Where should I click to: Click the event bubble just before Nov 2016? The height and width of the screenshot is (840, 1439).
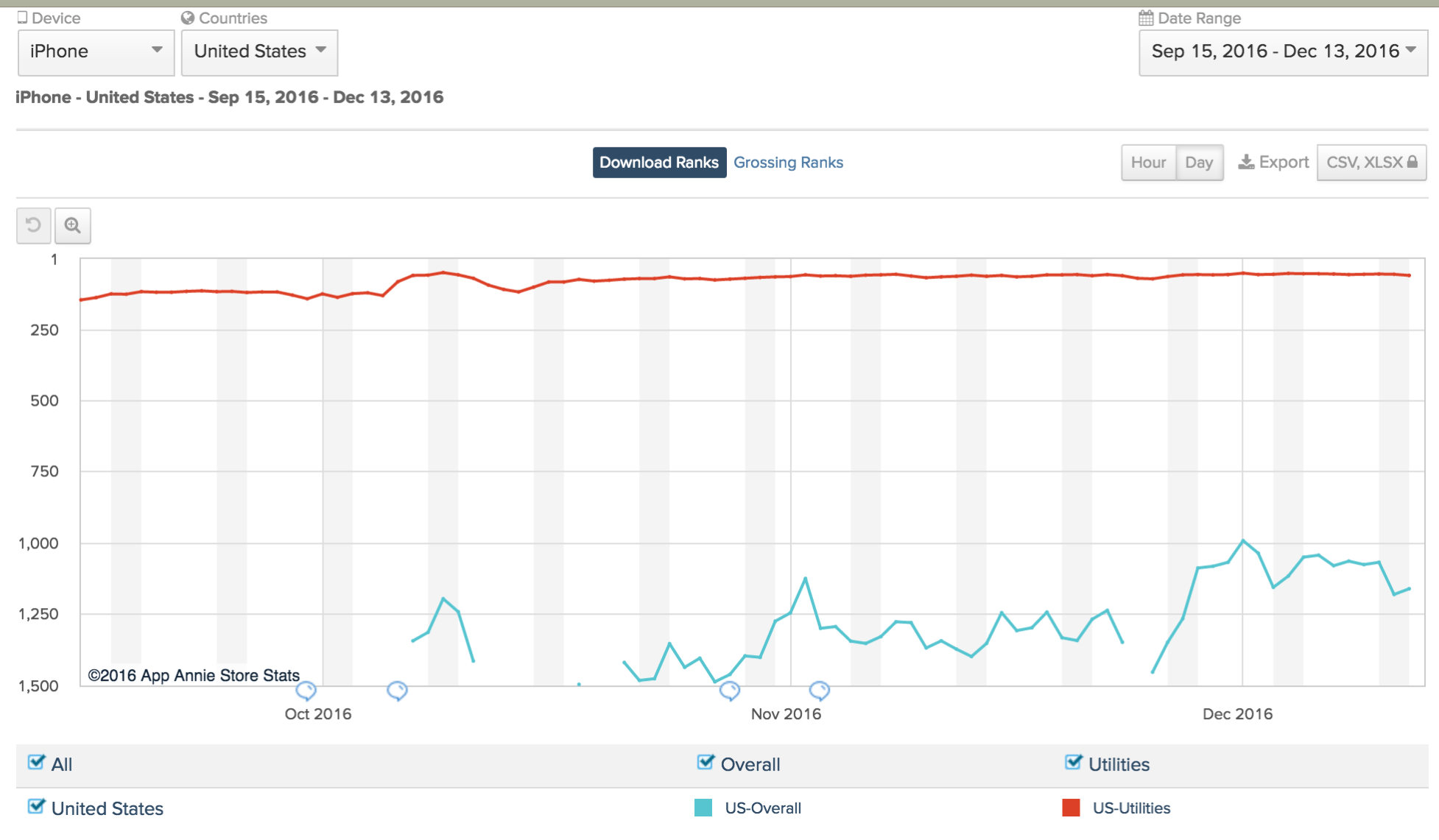729,691
